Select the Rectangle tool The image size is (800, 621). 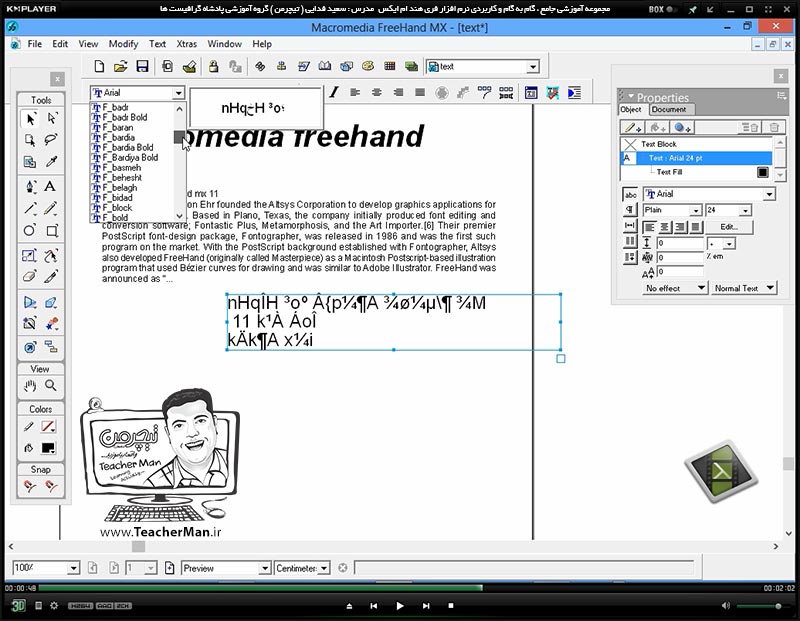coord(52,231)
